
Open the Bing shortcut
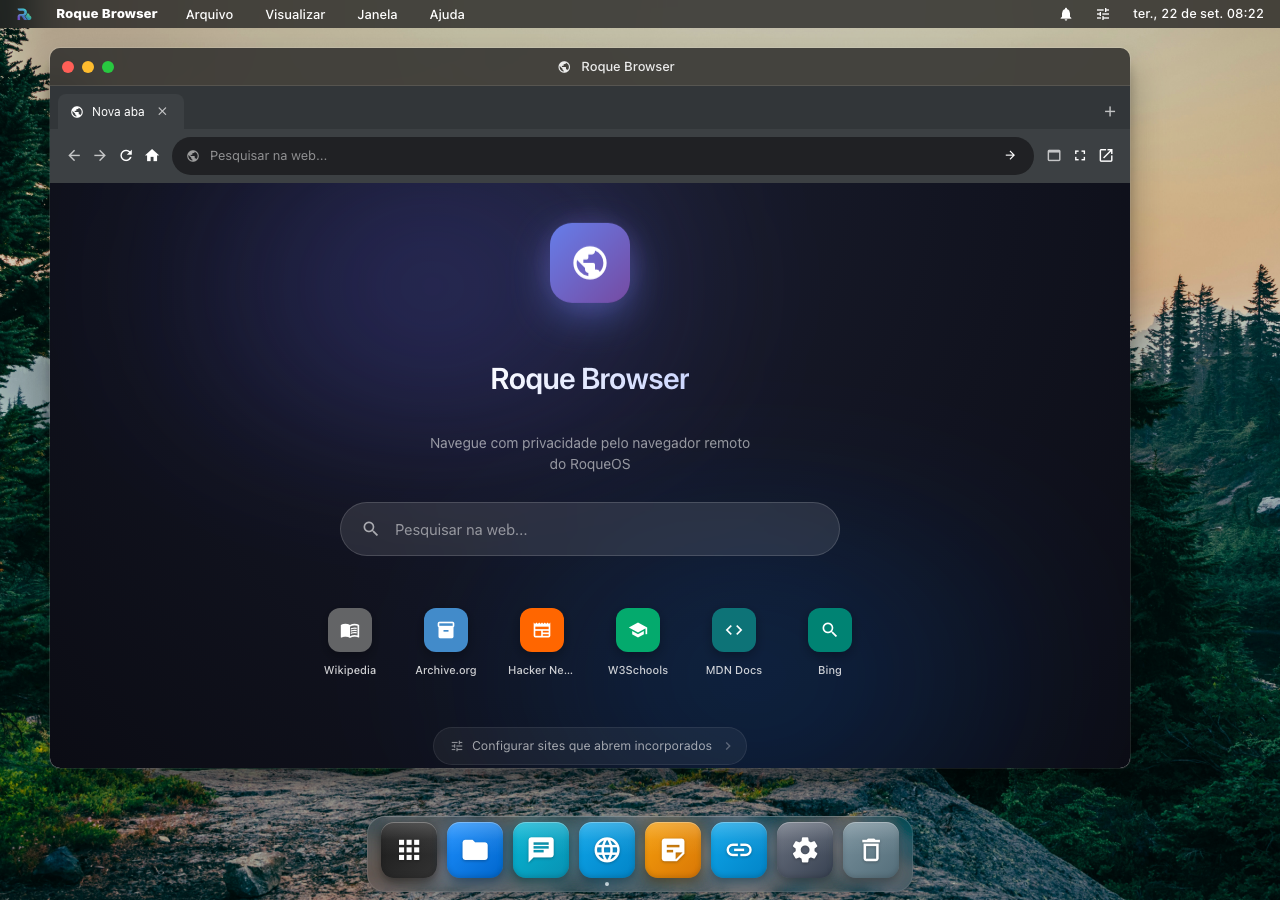tap(830, 642)
